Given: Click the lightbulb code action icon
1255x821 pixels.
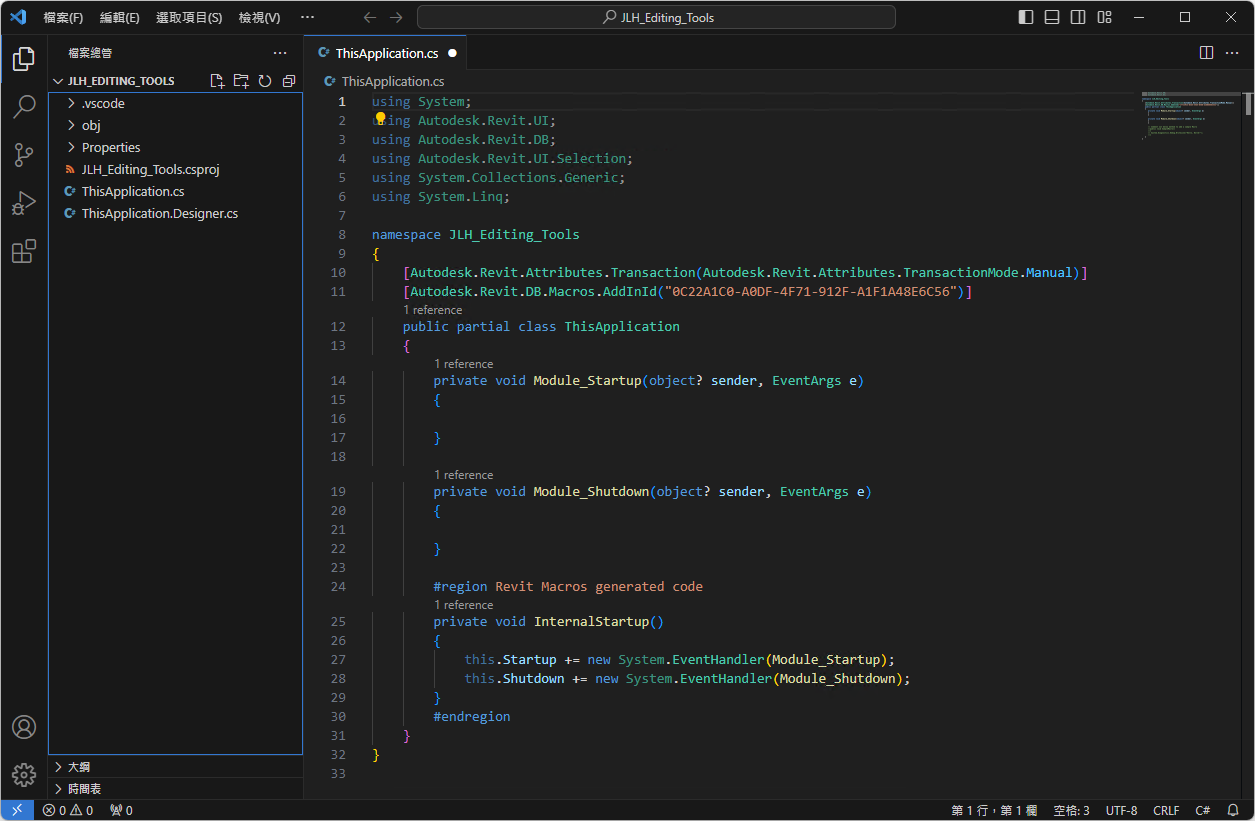Looking at the screenshot, I should 380,119.
